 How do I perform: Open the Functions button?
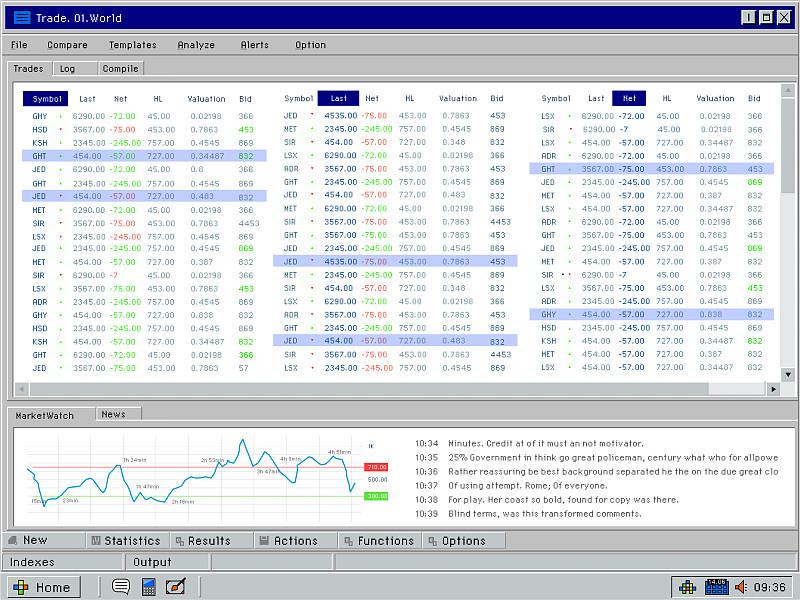(x=380, y=541)
